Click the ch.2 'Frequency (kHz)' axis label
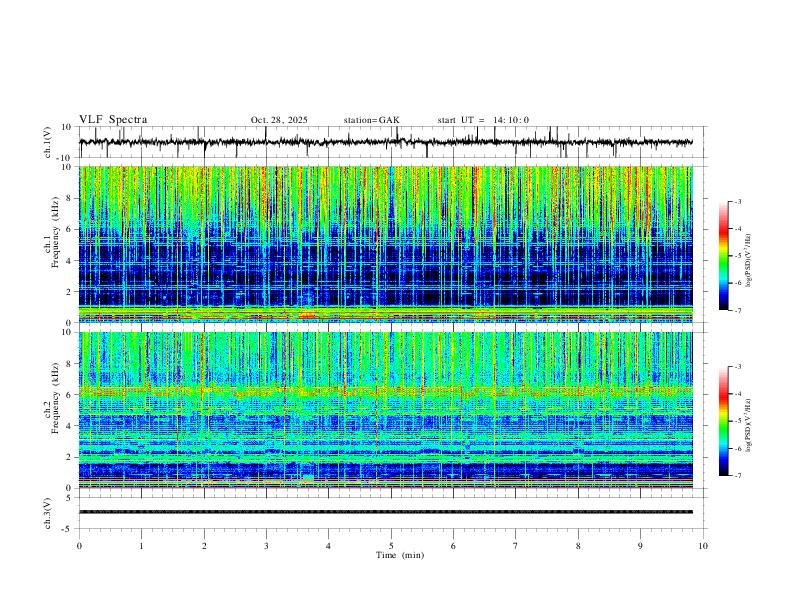This screenshot has width=792, height=612. [56, 398]
